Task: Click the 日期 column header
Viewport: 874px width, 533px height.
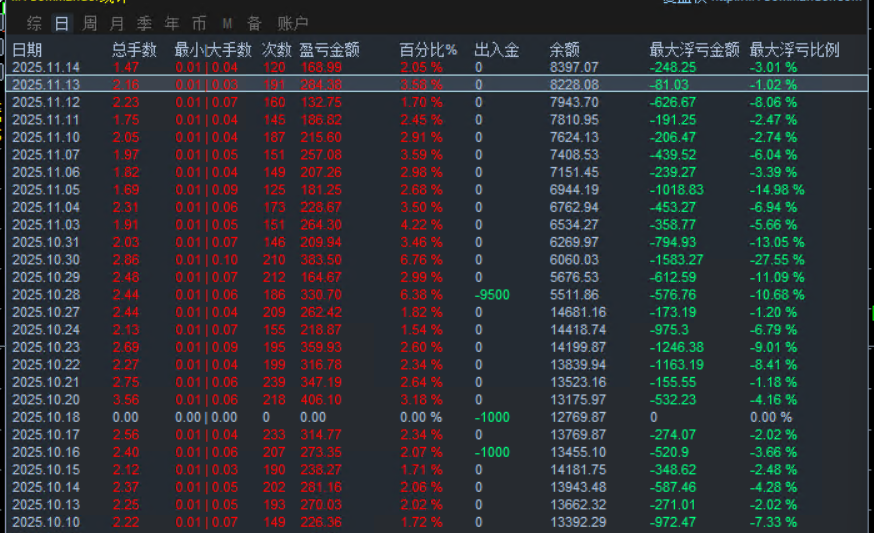Action: pos(27,50)
